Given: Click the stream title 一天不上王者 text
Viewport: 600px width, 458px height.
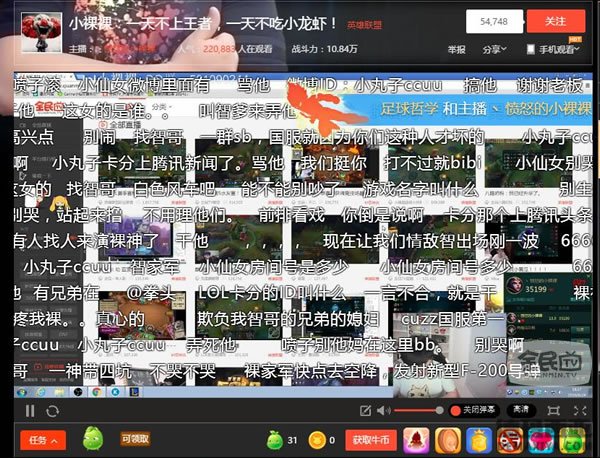Looking at the screenshot, I should tap(169, 24).
